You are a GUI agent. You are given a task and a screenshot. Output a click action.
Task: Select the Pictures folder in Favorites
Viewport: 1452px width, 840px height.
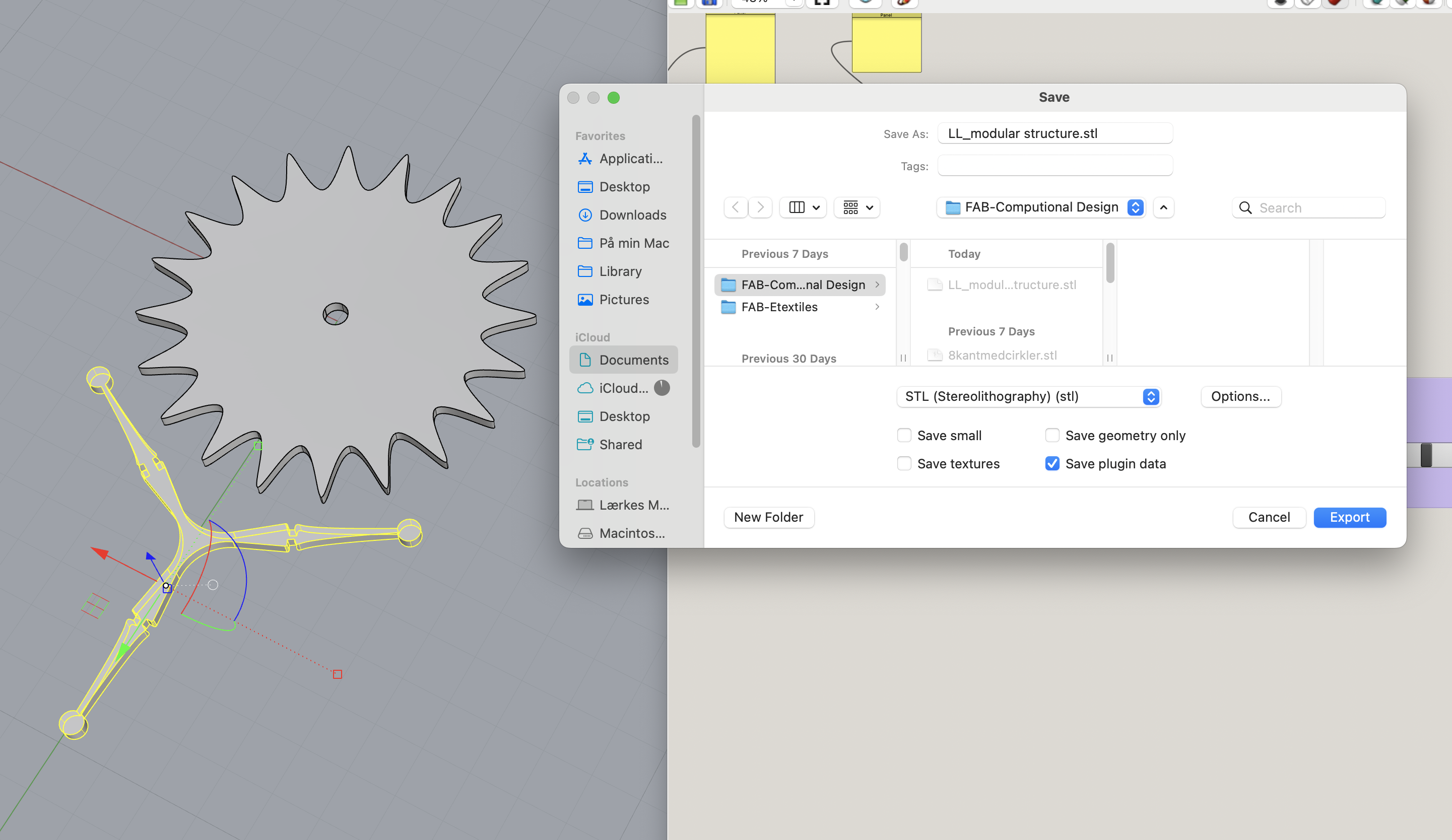point(623,300)
